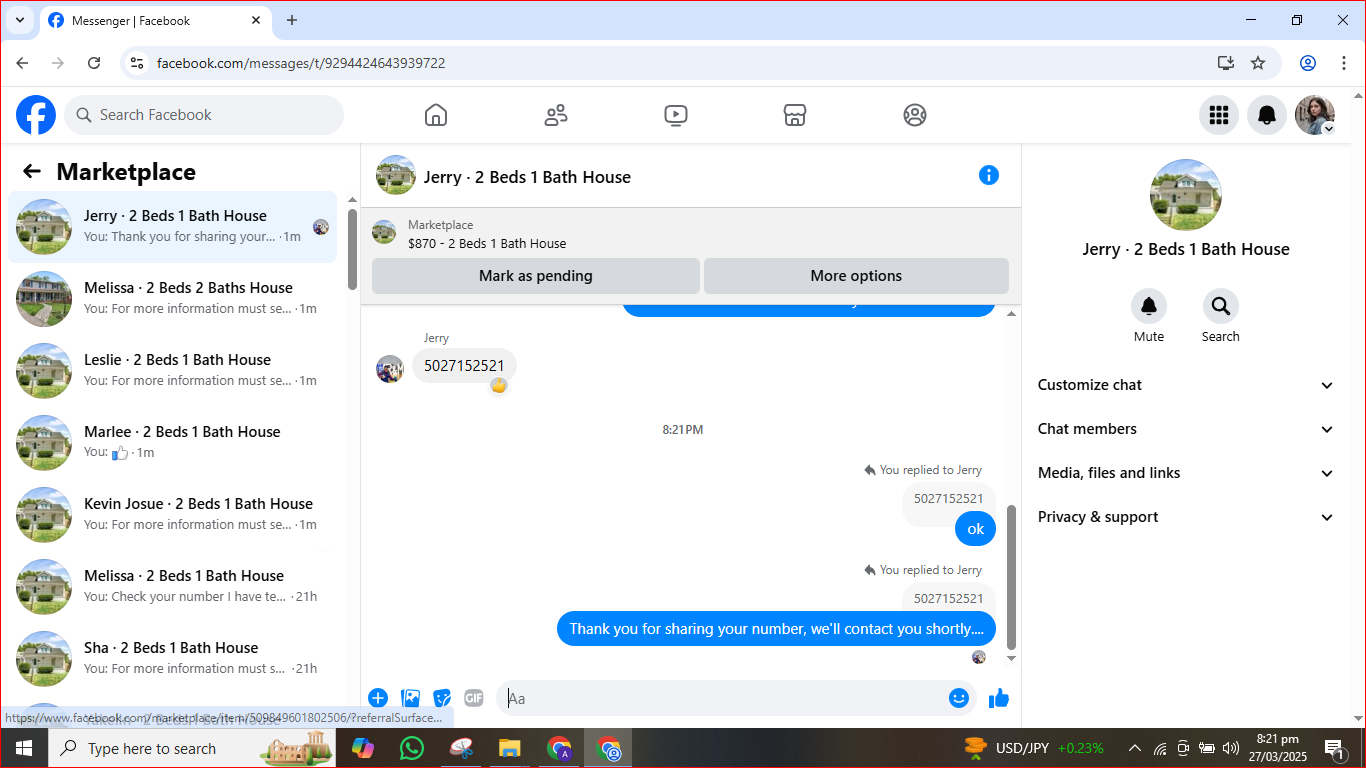This screenshot has height=768, width=1366.
Task: Open the Chrome profile icon
Action: pos(1308,63)
